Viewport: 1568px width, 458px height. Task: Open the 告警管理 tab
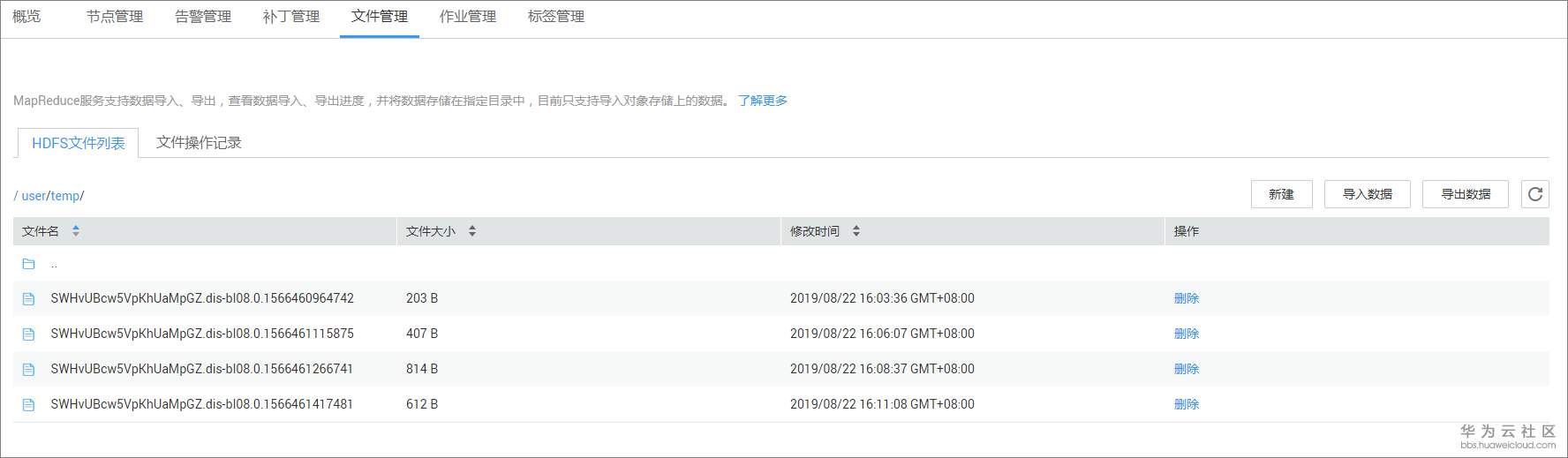tap(203, 16)
